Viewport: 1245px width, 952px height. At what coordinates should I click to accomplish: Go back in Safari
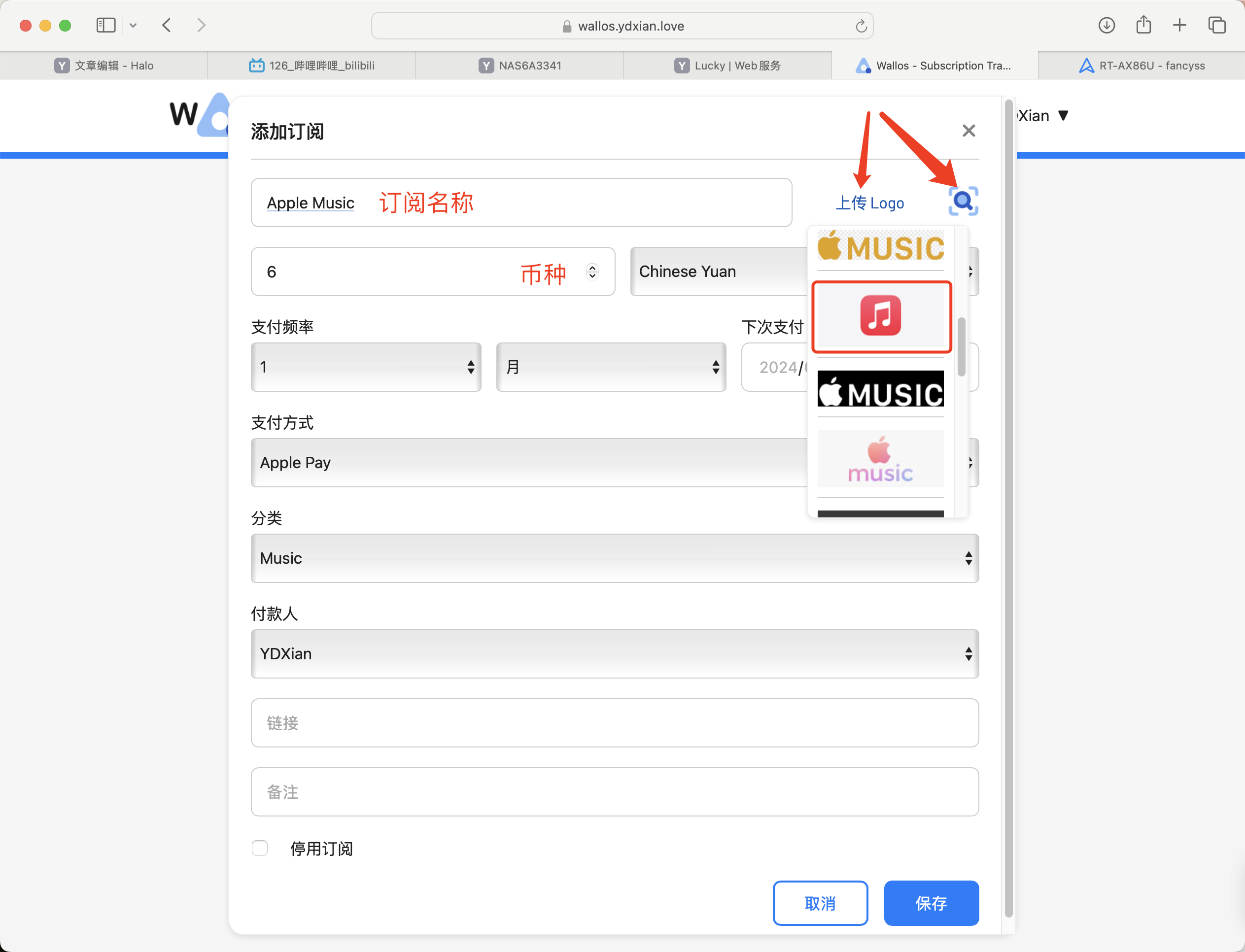point(167,26)
